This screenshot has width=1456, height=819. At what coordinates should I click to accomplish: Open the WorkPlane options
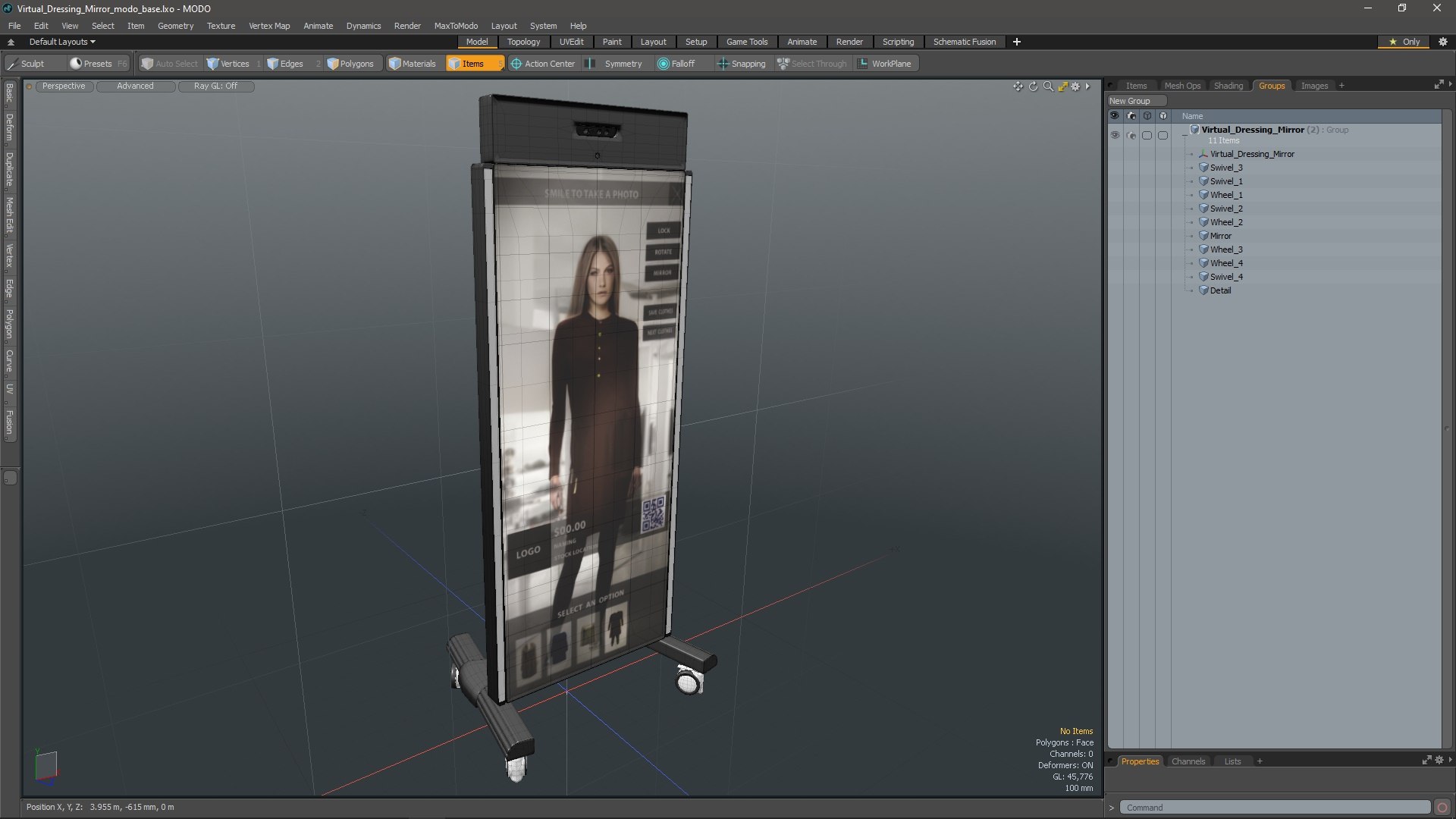tap(884, 64)
